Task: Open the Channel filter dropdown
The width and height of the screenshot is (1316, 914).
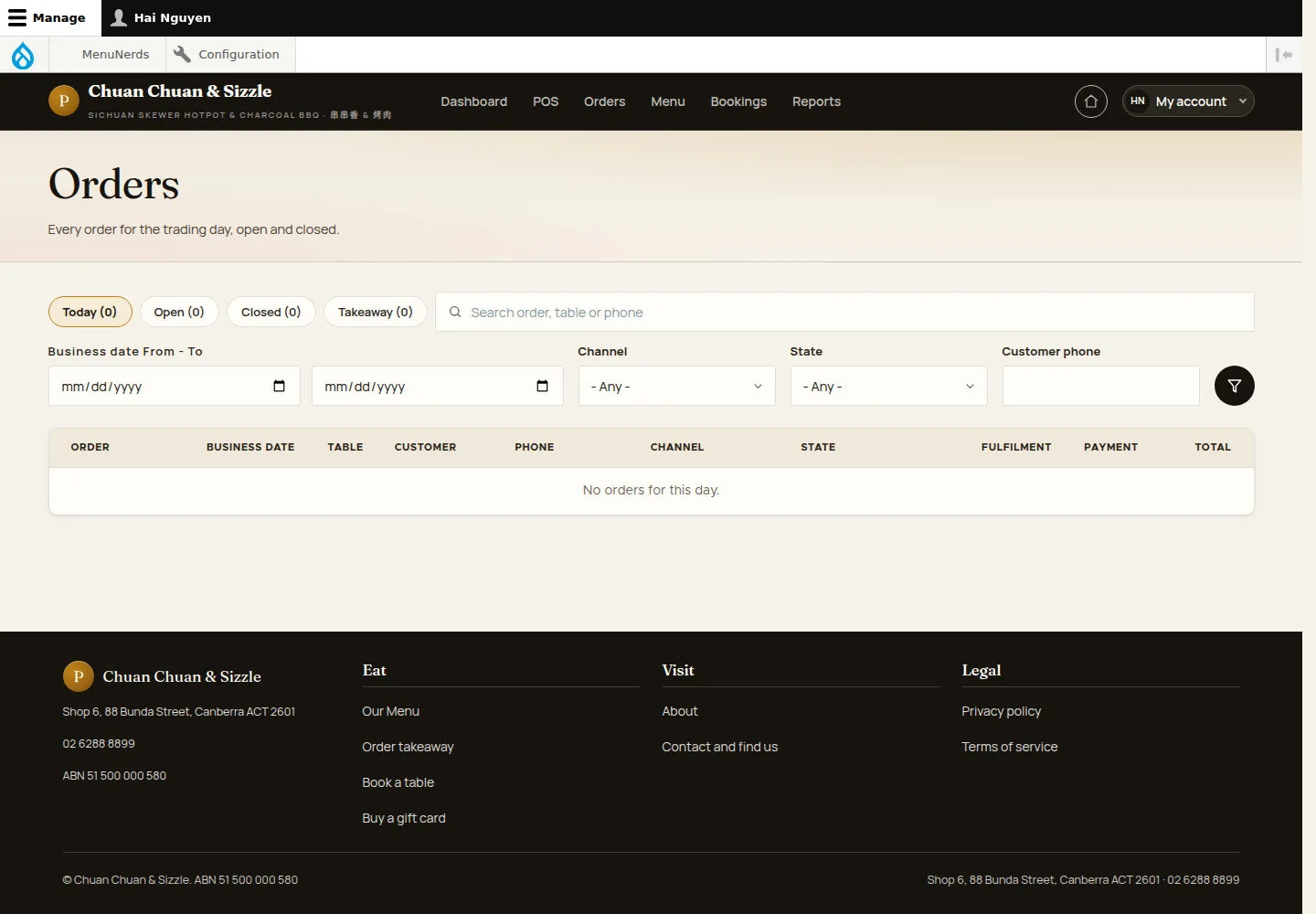Action: pos(677,386)
